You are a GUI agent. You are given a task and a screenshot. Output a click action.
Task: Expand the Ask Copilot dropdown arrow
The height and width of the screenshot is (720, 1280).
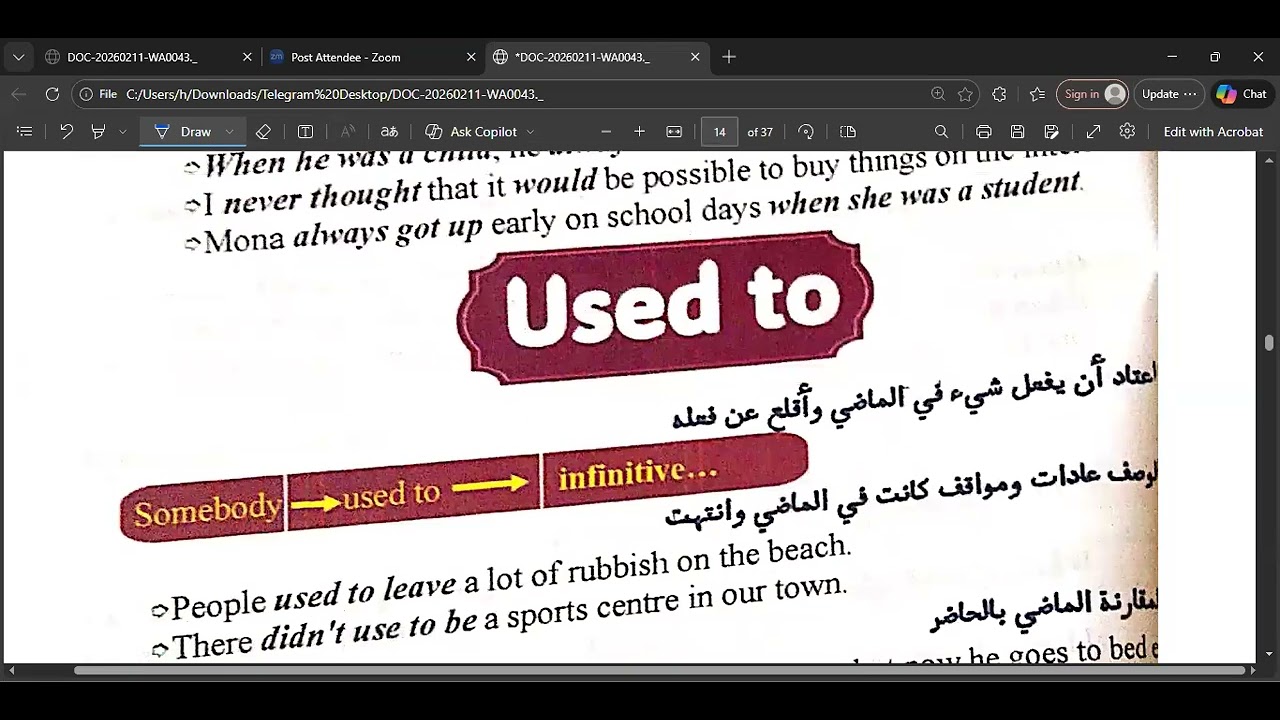coord(530,131)
